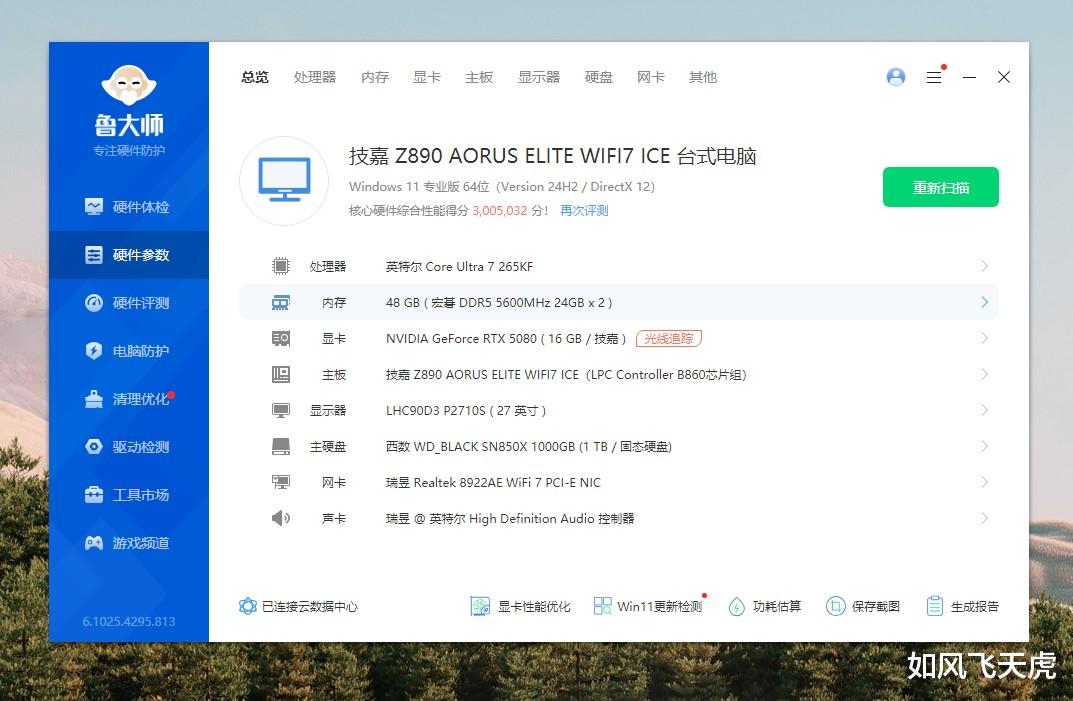Open 电脑防护 shield icon
Screen dimensions: 1073x701
[x=94, y=350]
